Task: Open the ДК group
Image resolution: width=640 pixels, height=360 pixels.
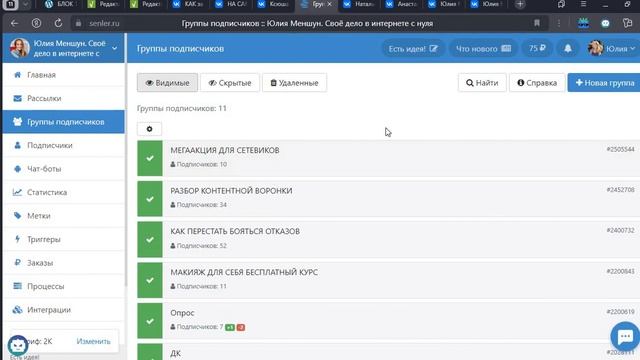Action: tap(176, 353)
